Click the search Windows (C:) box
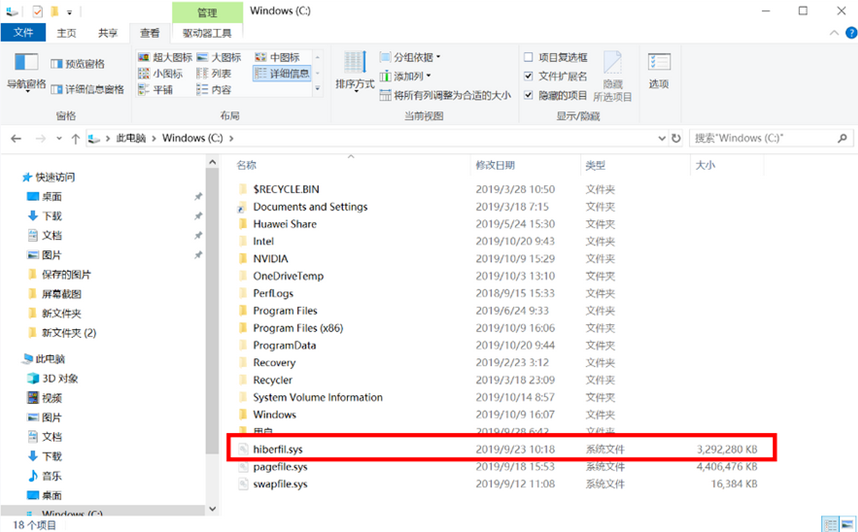The height and width of the screenshot is (532, 858). pyautogui.click(x=770, y=138)
